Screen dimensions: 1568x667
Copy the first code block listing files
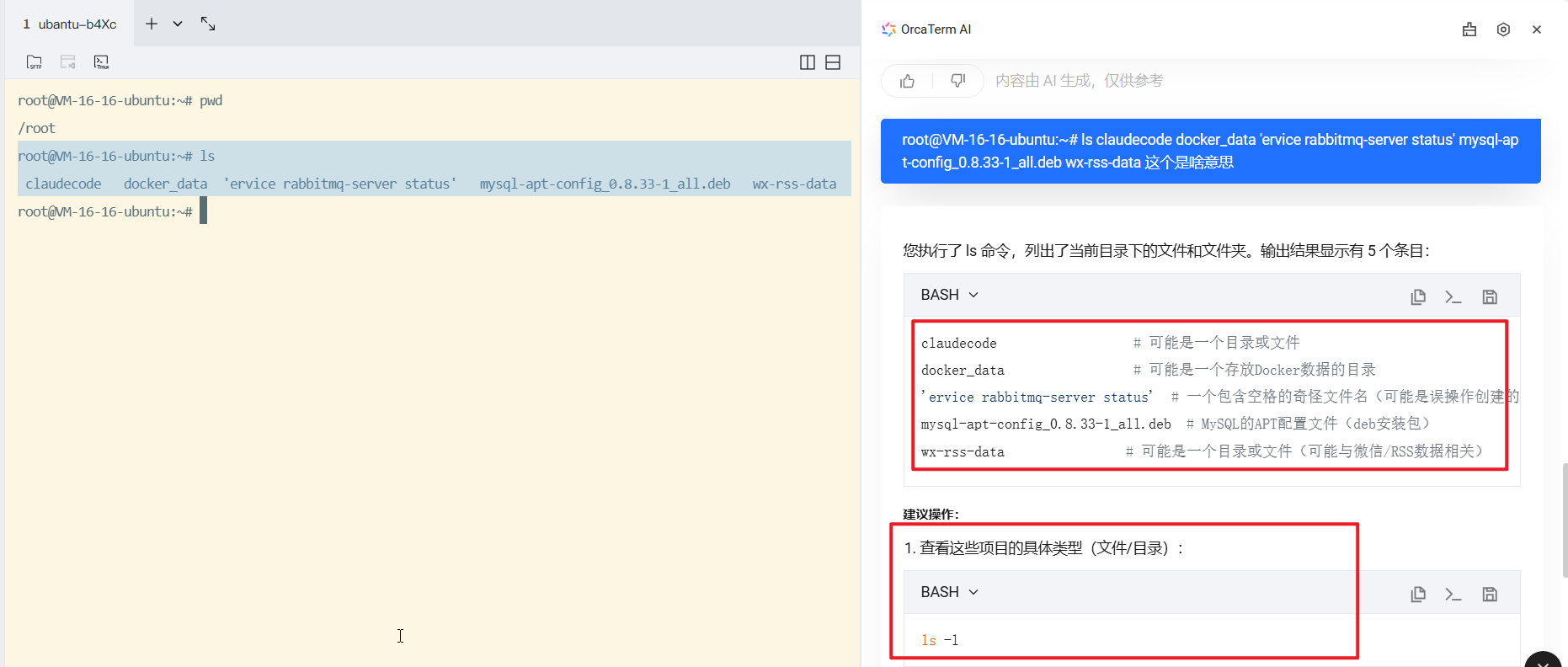(x=1418, y=296)
